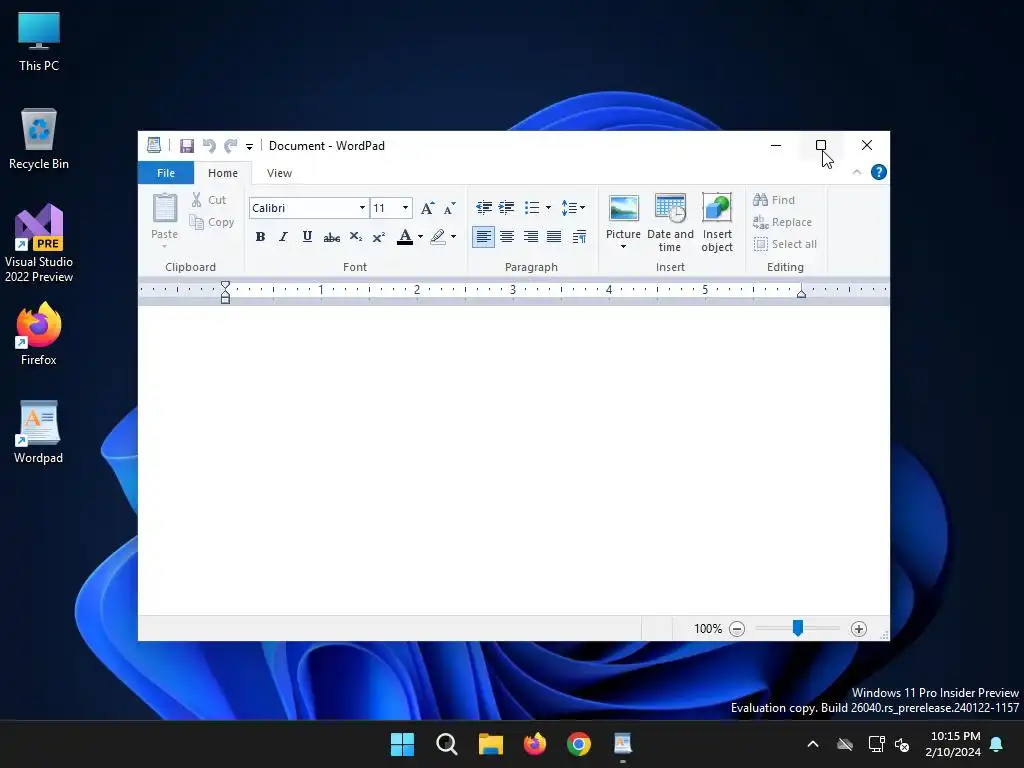Click the Find button

click(775, 200)
